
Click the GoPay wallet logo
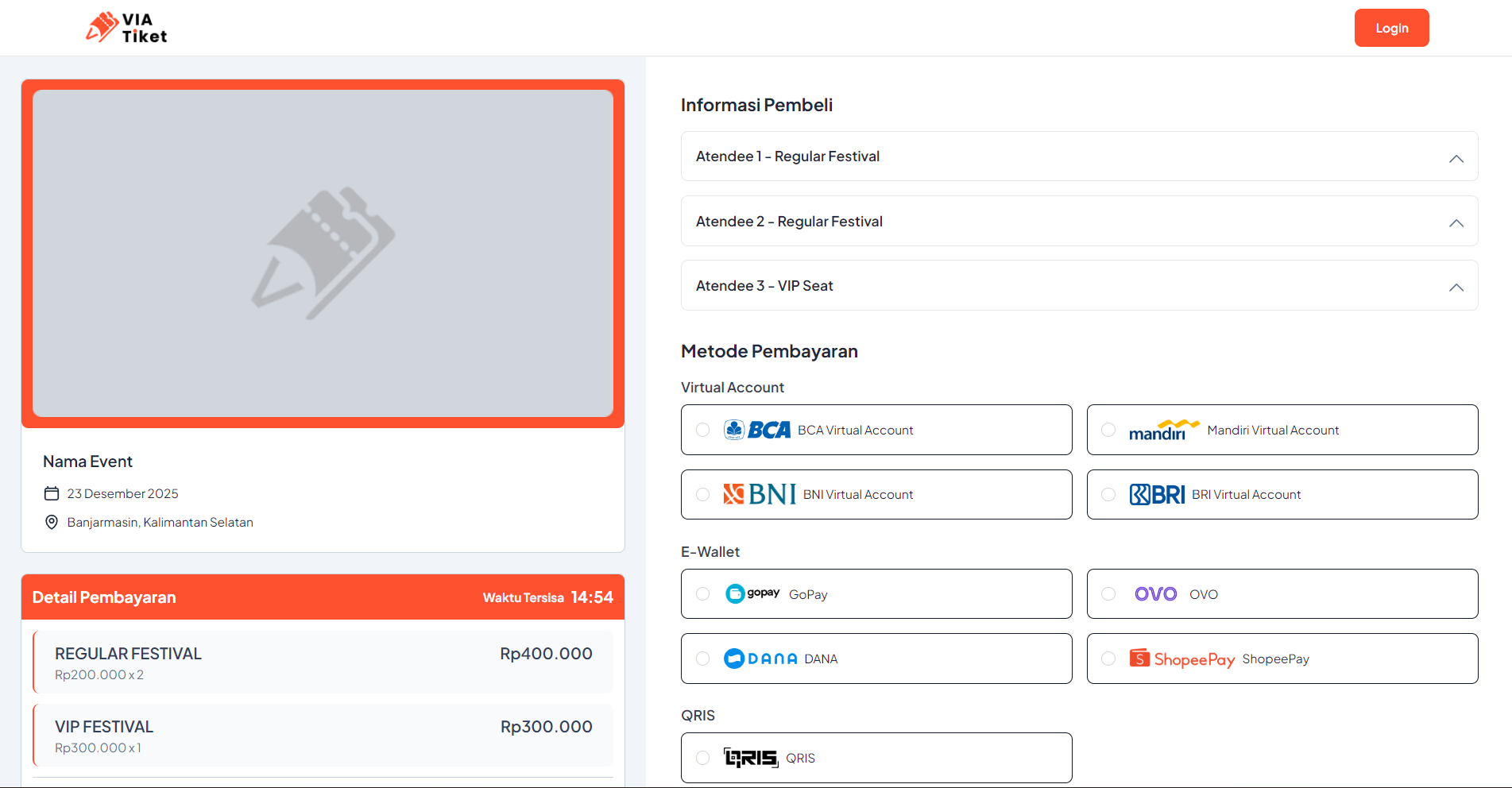click(752, 593)
